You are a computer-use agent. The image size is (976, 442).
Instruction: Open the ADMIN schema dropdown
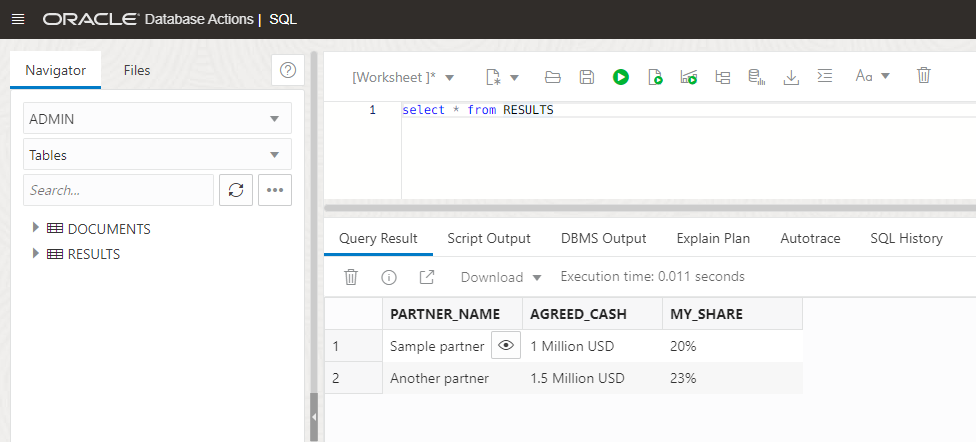[157, 118]
